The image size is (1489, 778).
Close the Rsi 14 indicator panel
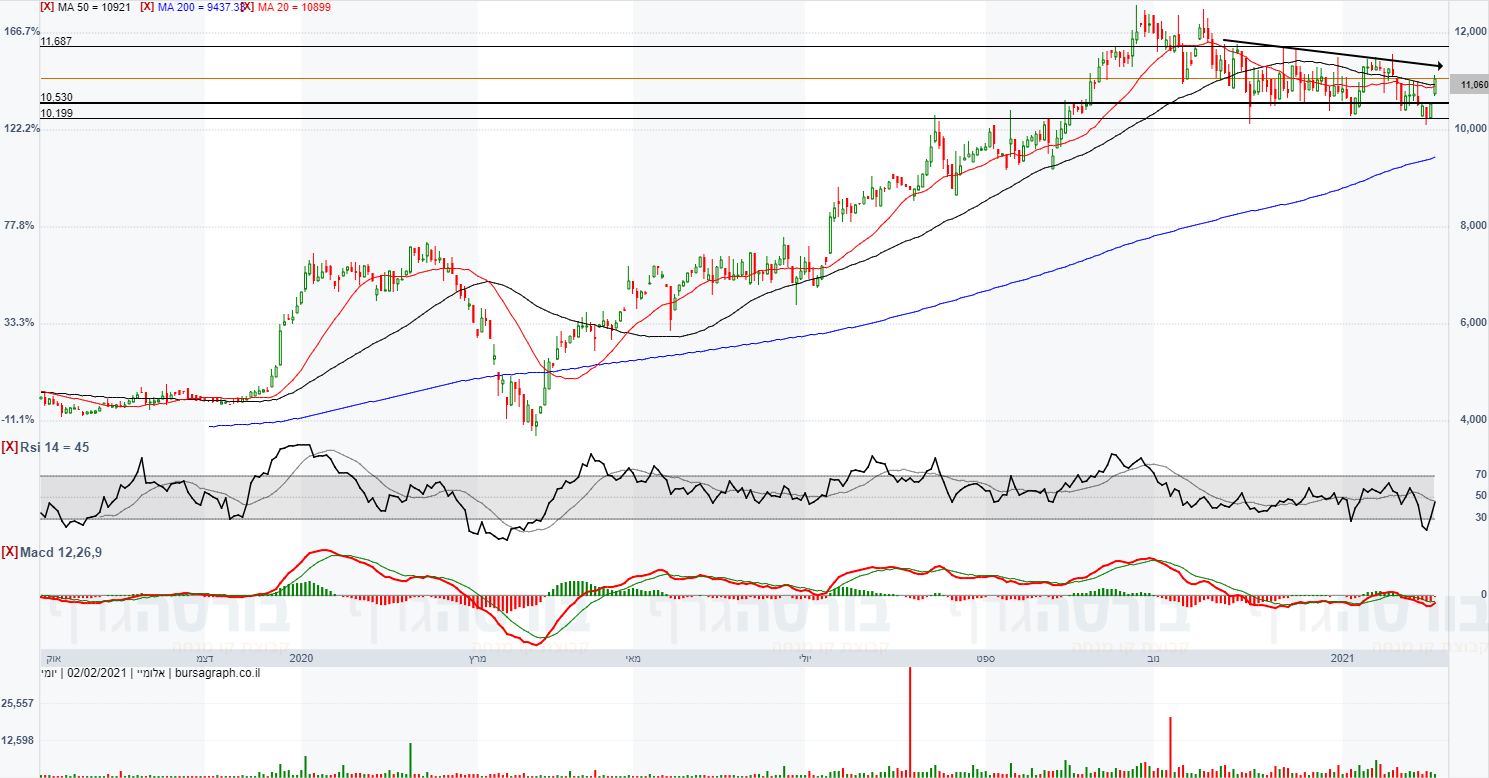(9, 447)
